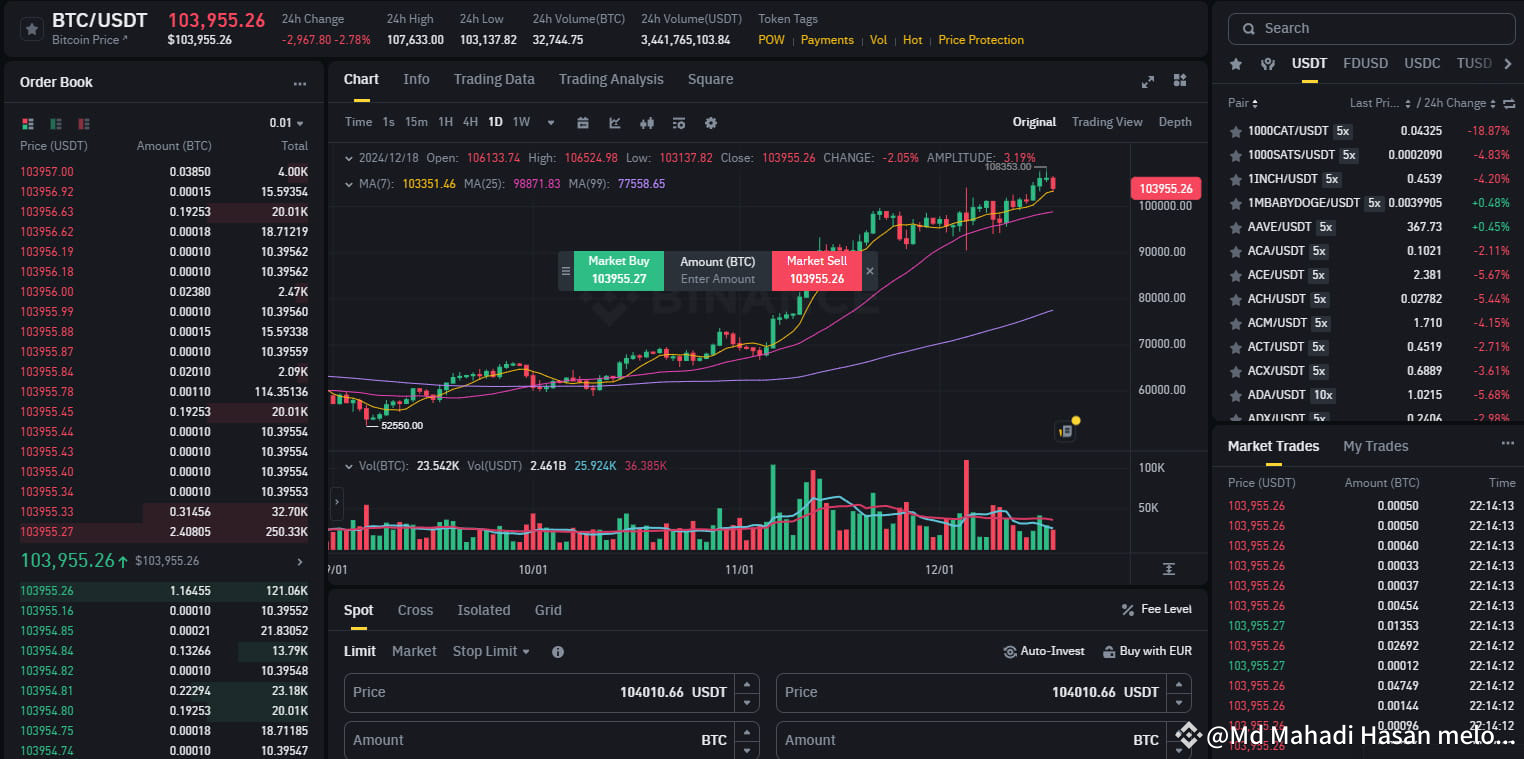Open the Trading Analysis tab
The width and height of the screenshot is (1524, 759).
(x=611, y=79)
